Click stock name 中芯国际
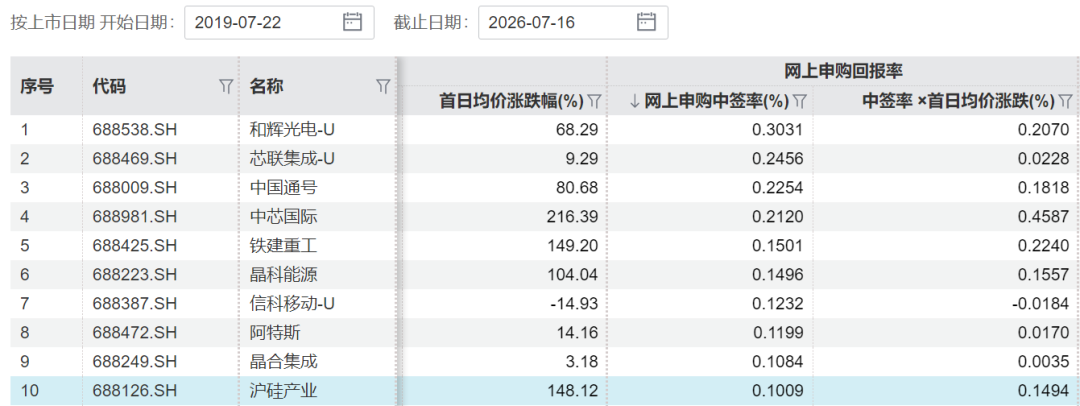 [283, 216]
